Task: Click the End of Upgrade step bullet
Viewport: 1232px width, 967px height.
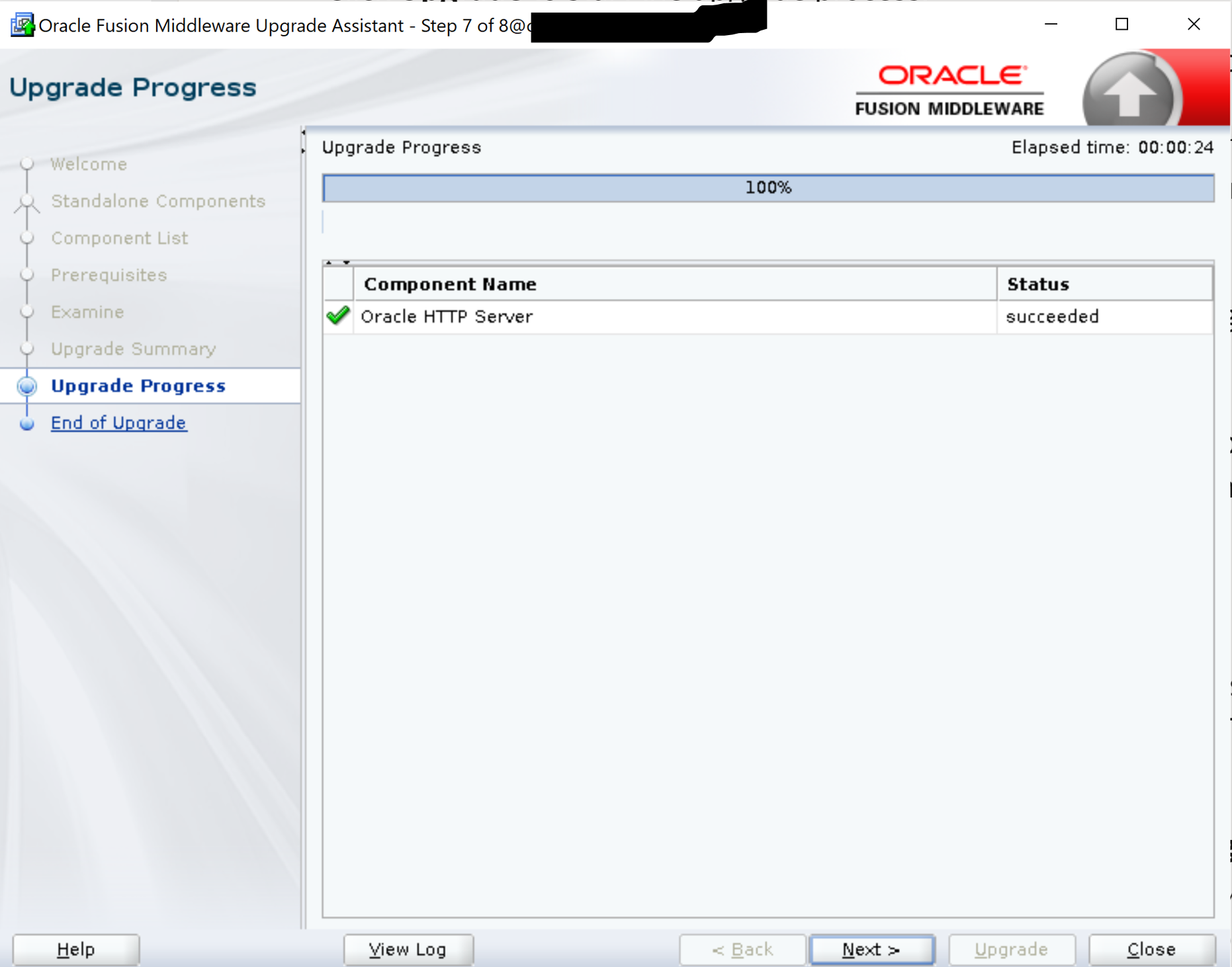Action: pos(27,423)
